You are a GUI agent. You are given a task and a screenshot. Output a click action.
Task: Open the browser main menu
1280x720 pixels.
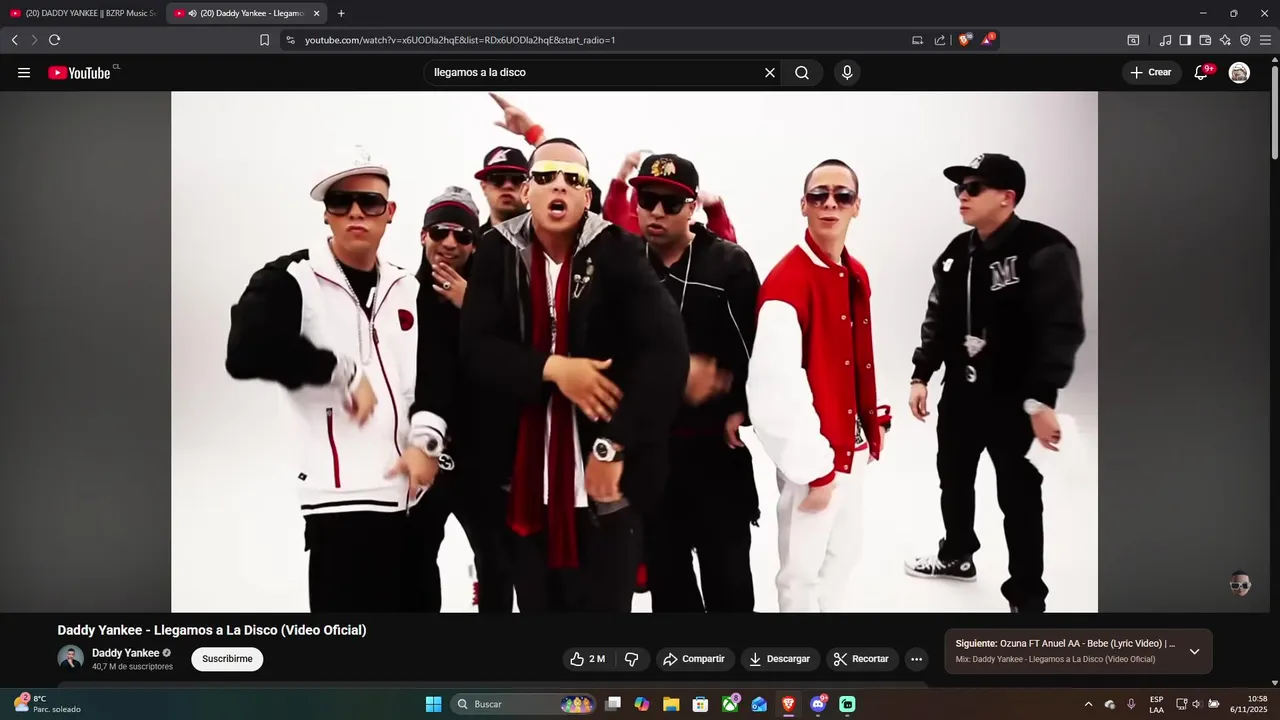click(1265, 40)
